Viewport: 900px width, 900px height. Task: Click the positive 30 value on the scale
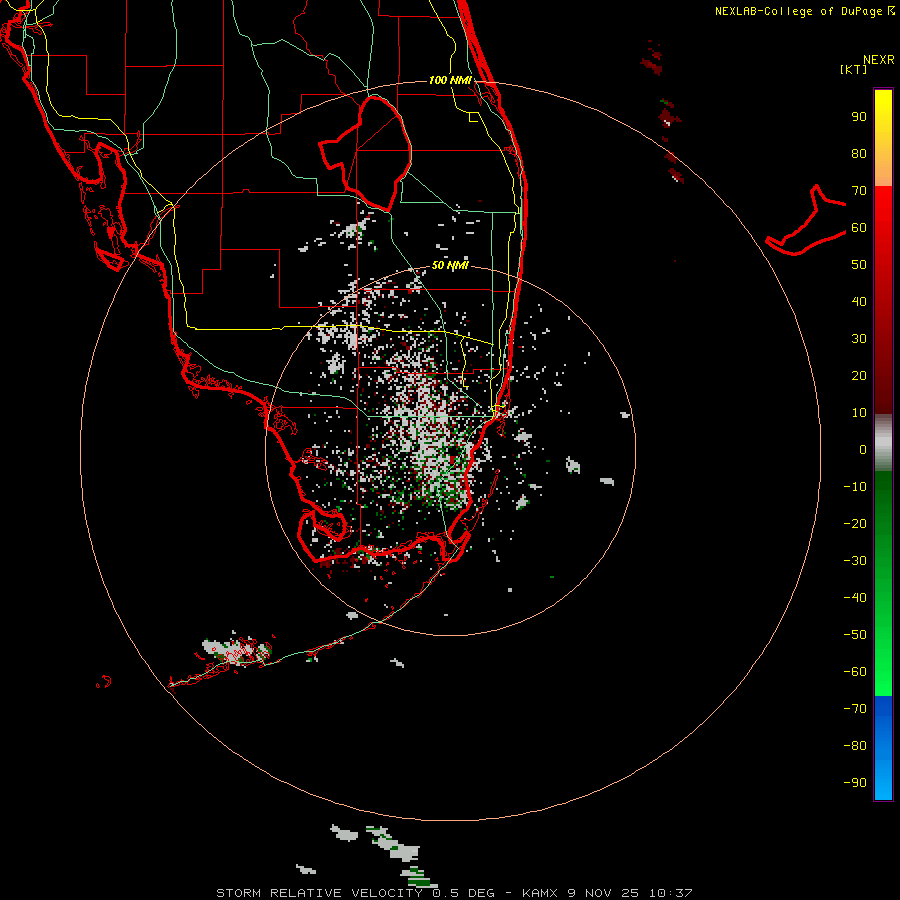point(859,339)
